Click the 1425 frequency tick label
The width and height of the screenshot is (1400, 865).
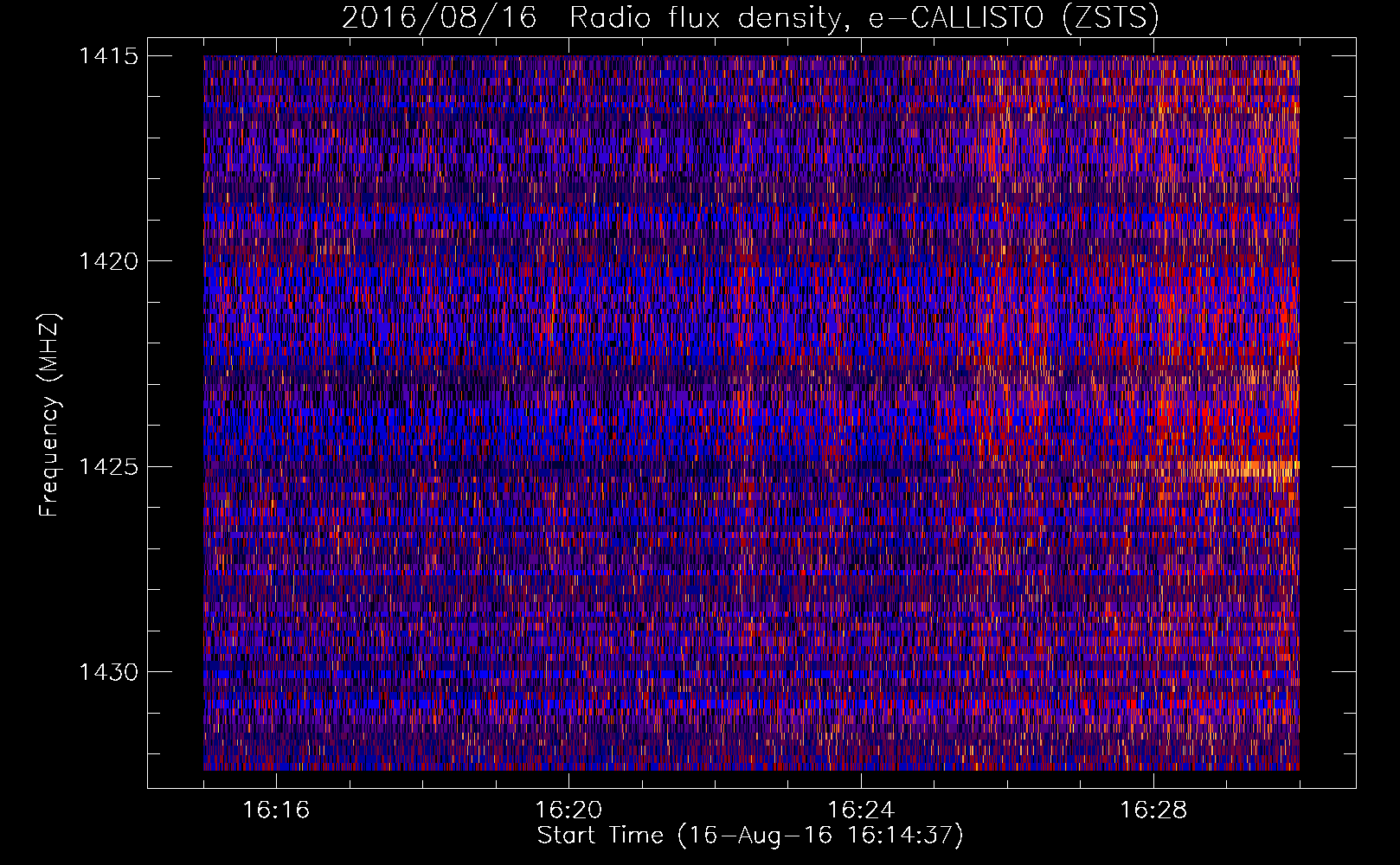[x=108, y=467]
